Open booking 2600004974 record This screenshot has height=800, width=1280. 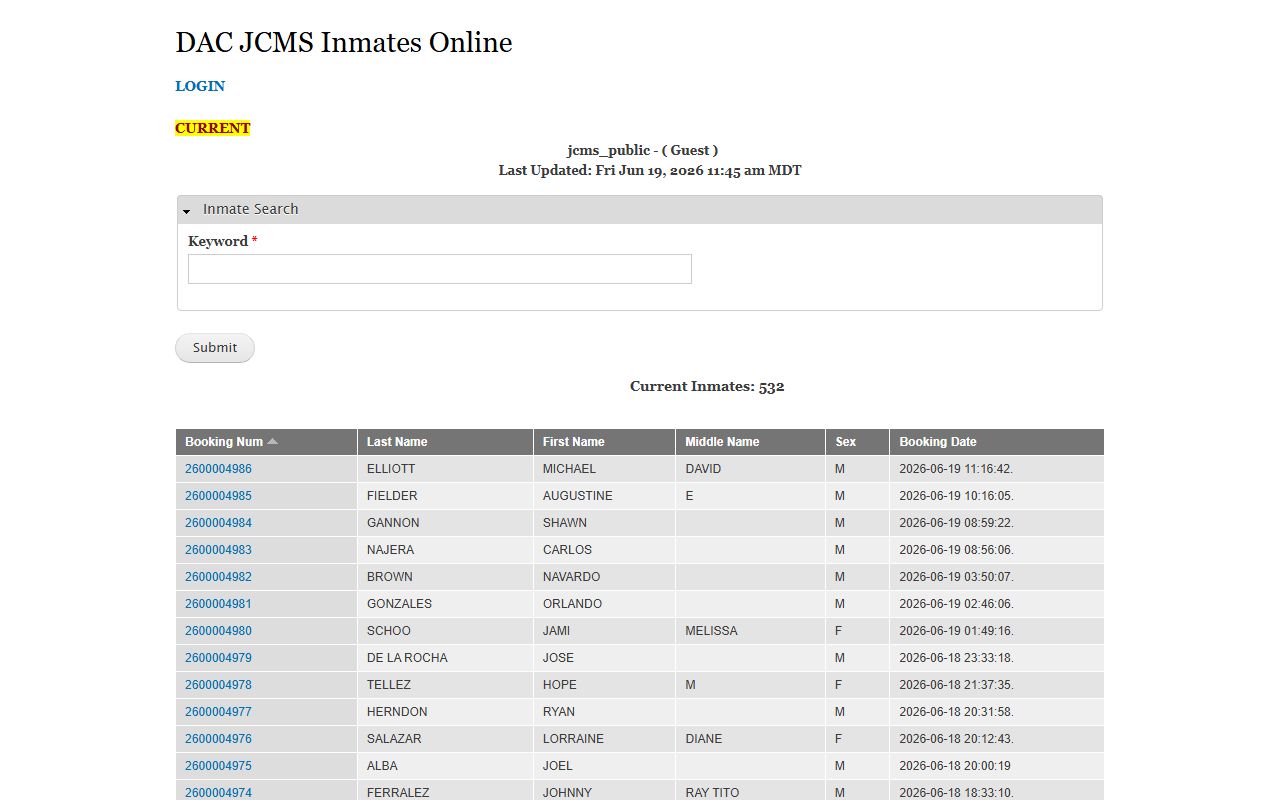[x=218, y=793]
